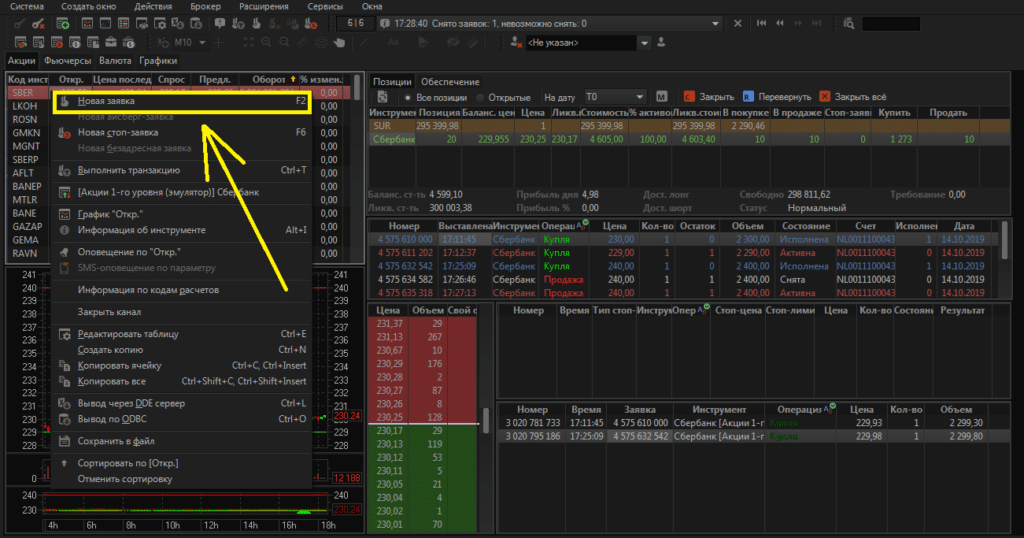Click the New stop-order icon in context menu
This screenshot has width=1024, height=538.
tap(64, 132)
